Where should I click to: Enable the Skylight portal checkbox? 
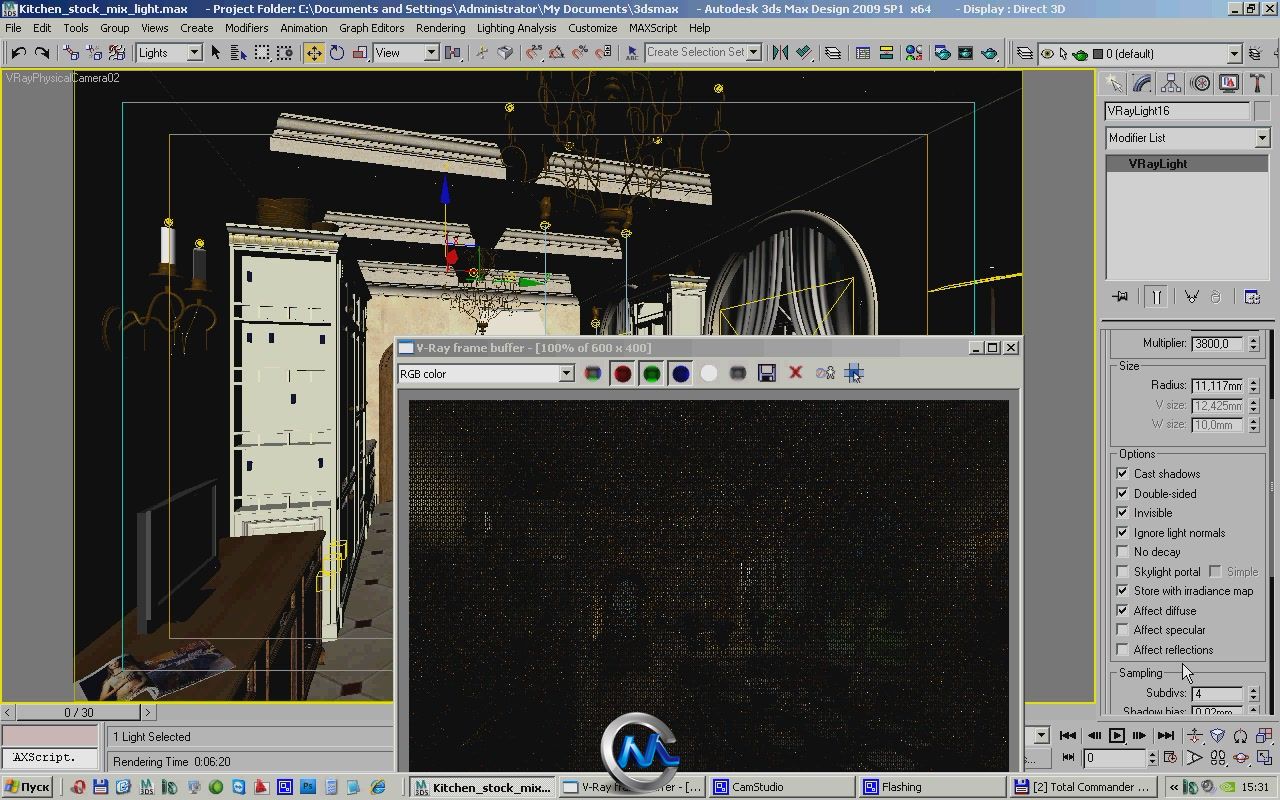tap(1122, 572)
